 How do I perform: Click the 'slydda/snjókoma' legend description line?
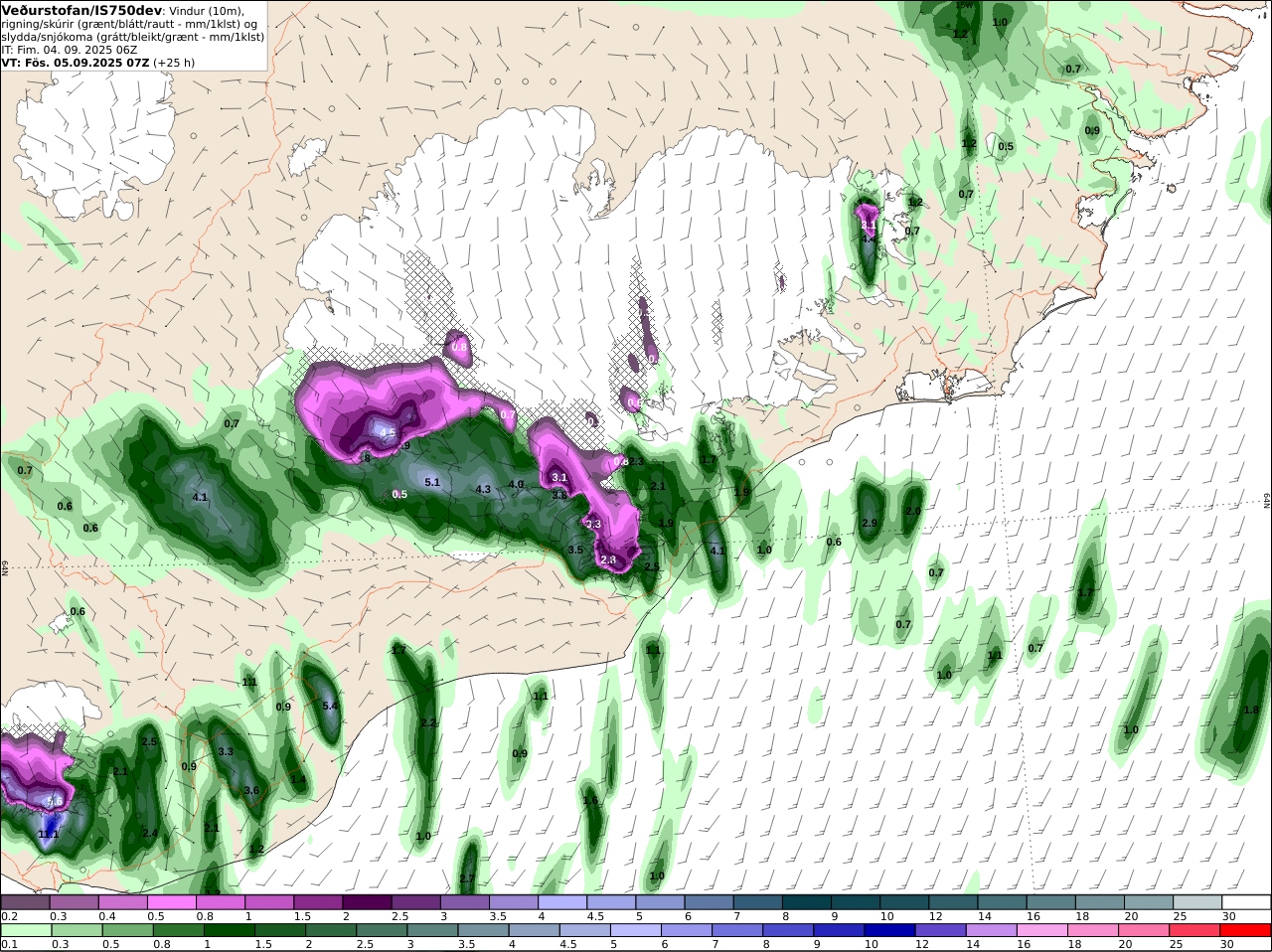click(x=132, y=37)
